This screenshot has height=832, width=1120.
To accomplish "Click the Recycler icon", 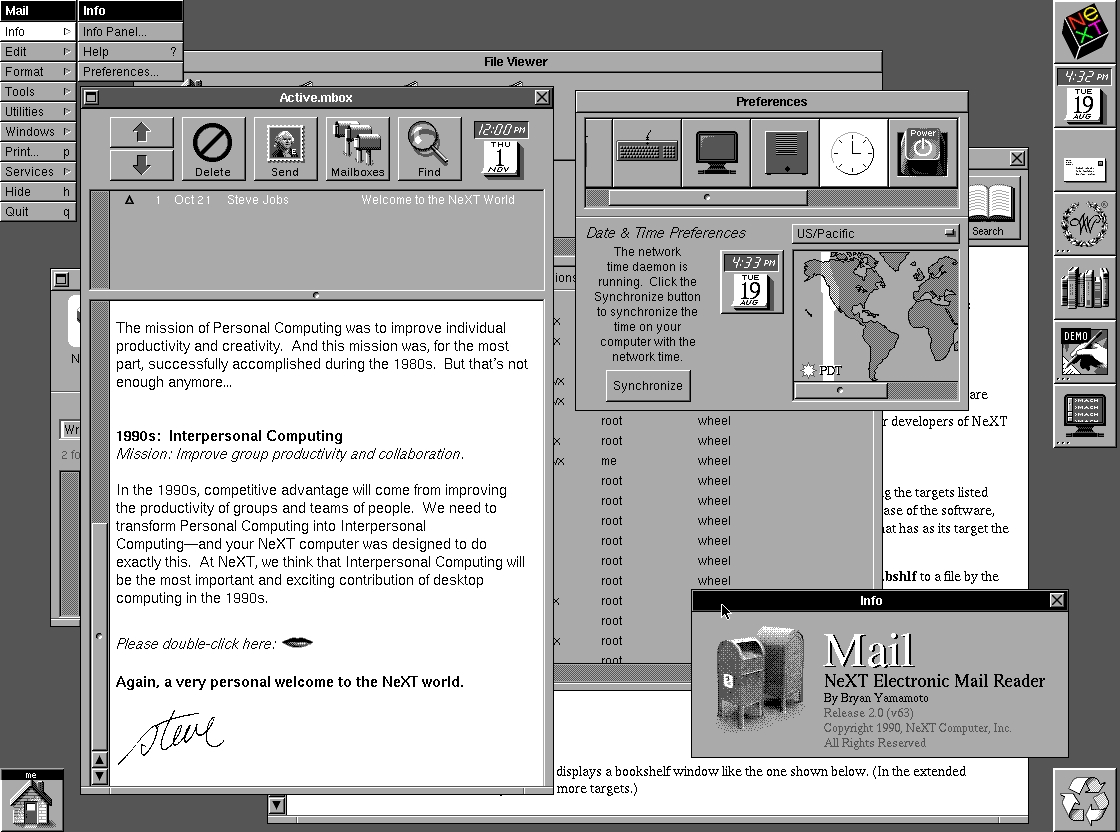I will coord(1084,800).
